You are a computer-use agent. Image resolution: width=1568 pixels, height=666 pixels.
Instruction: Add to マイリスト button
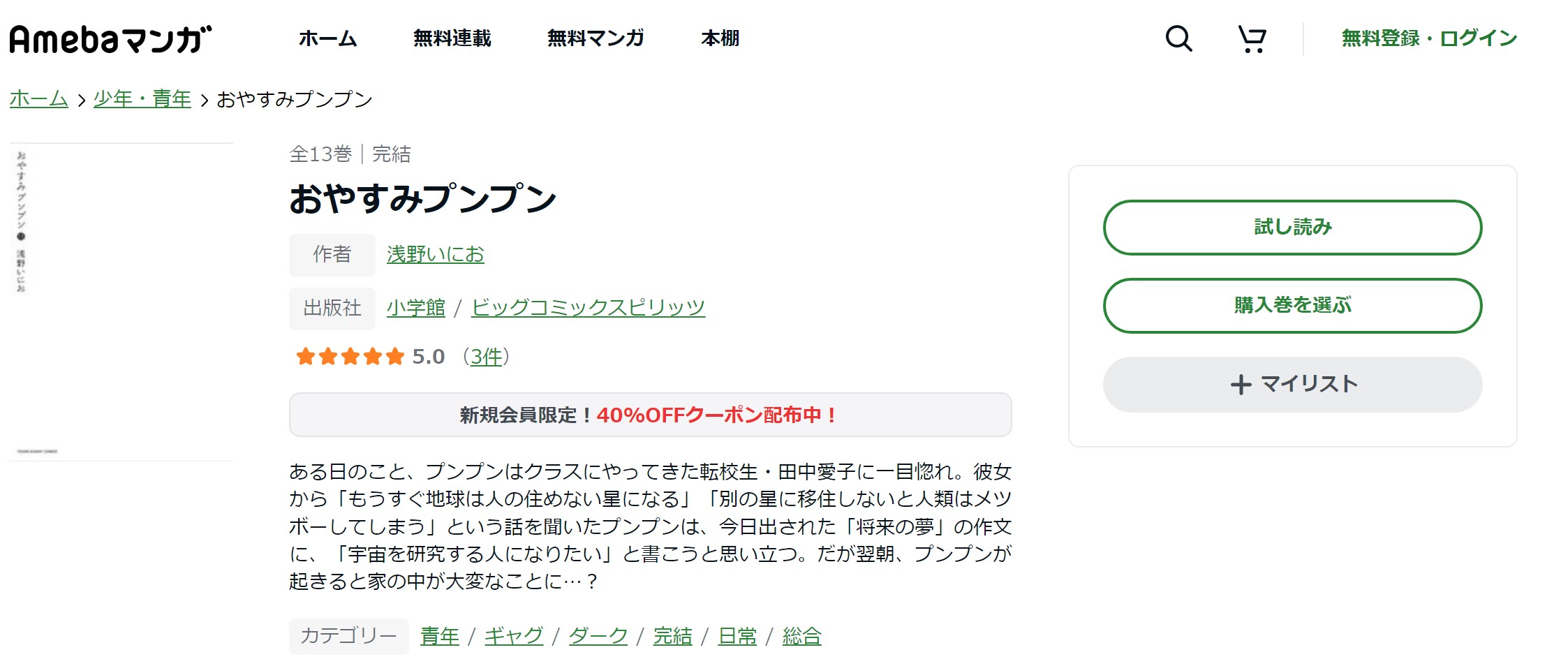pyautogui.click(x=1292, y=384)
